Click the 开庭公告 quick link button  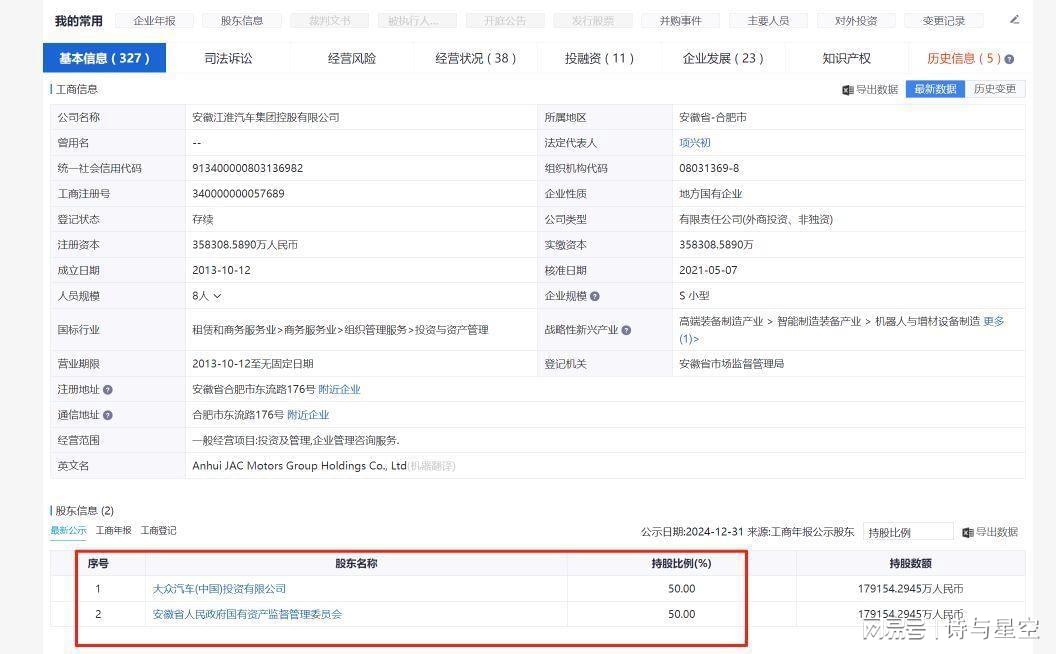coord(505,21)
